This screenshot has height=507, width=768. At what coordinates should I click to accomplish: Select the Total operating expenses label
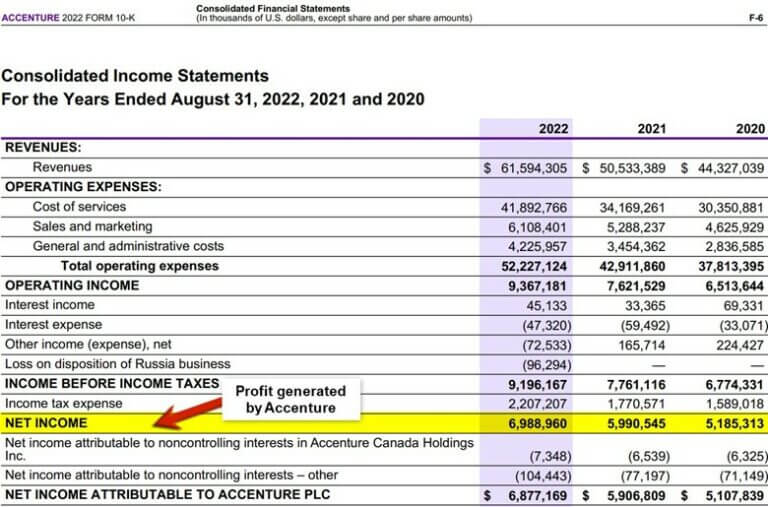click(x=140, y=266)
